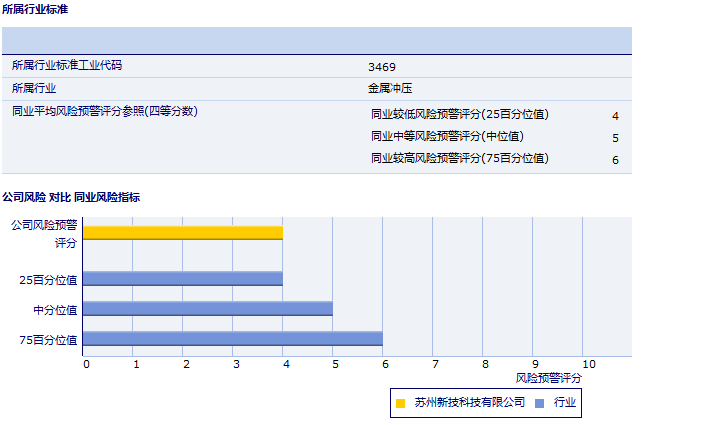The width and height of the screenshot is (723, 425).
Task: Click the blue legend swatch for 行业
Action: (x=540, y=403)
